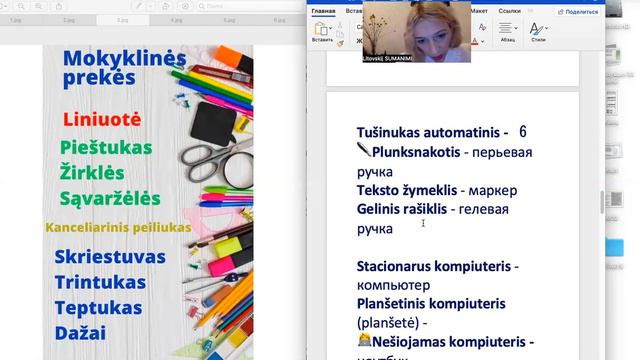Click the text 'Gelinis rašiklis' in the document
The width and height of the screenshot is (640, 360).
(x=402, y=209)
